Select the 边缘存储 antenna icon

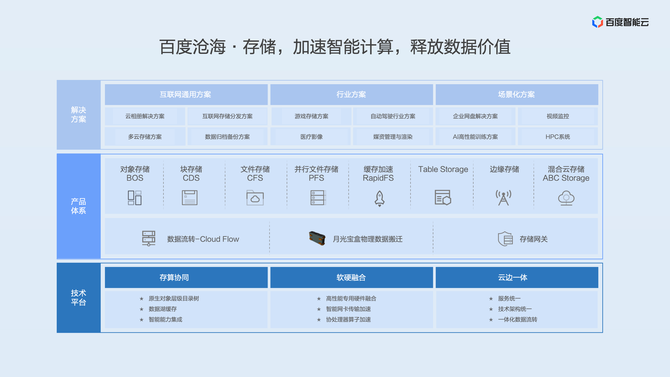pos(503,198)
